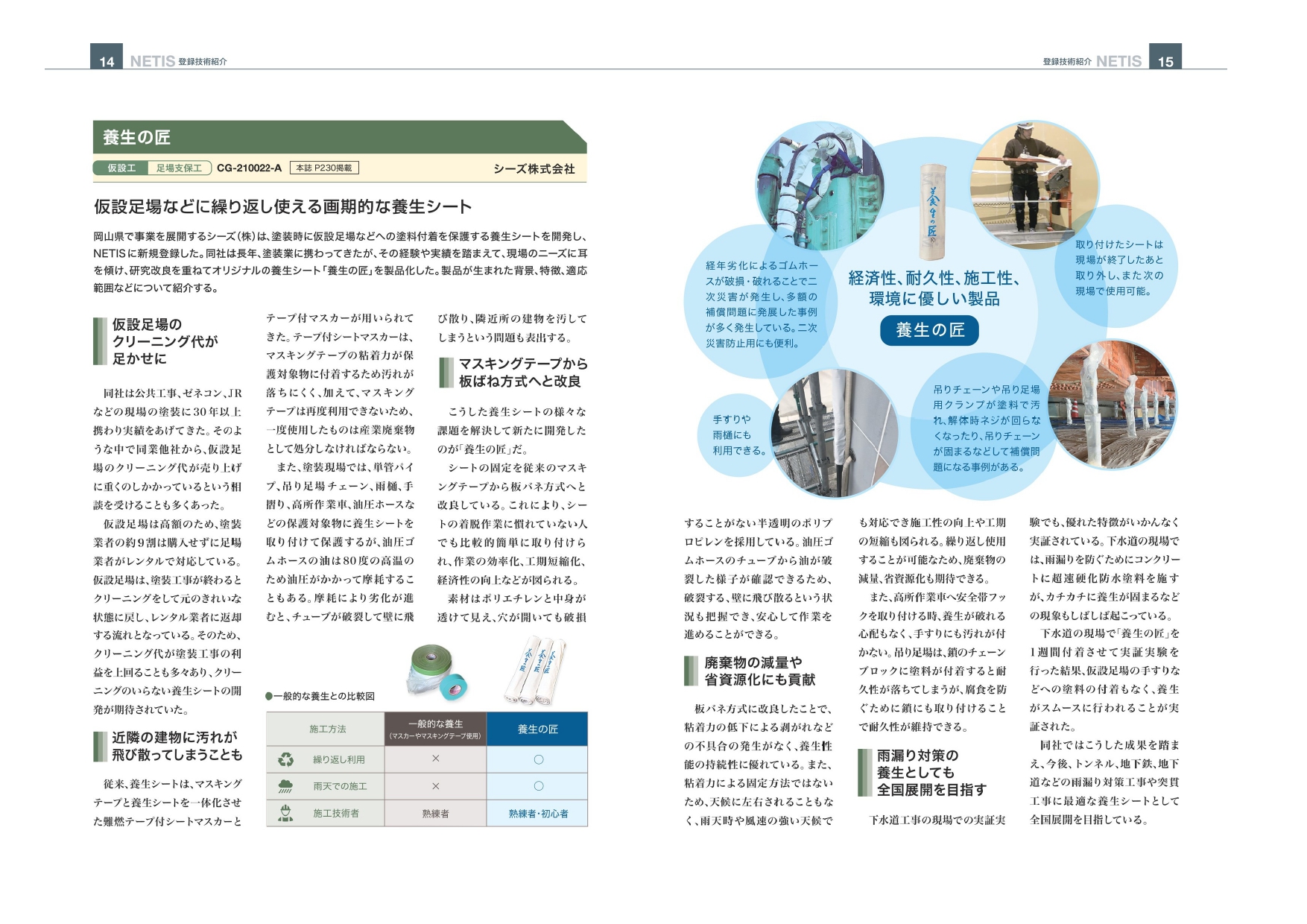Screen dimensions: 1307x924
Task: Click the rain cloud icon beside 雨天での施工
Action: click(285, 786)
